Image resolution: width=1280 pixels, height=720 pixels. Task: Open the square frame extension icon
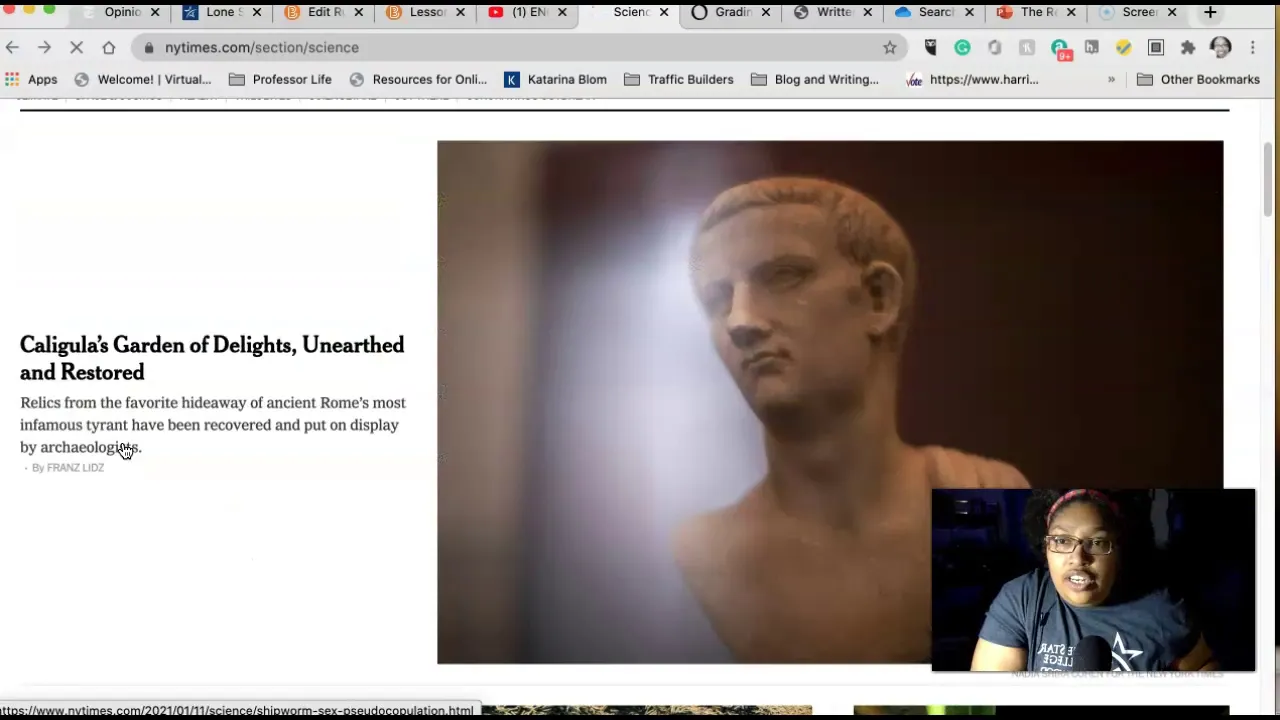pos(1156,47)
